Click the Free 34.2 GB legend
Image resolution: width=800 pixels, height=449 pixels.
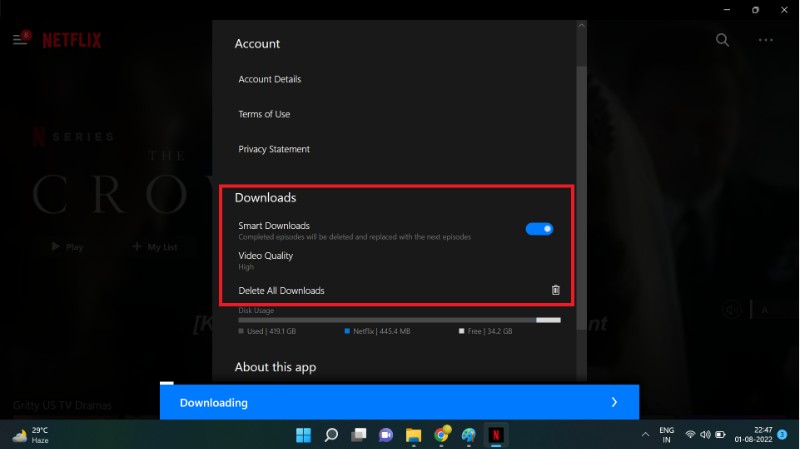[485, 331]
